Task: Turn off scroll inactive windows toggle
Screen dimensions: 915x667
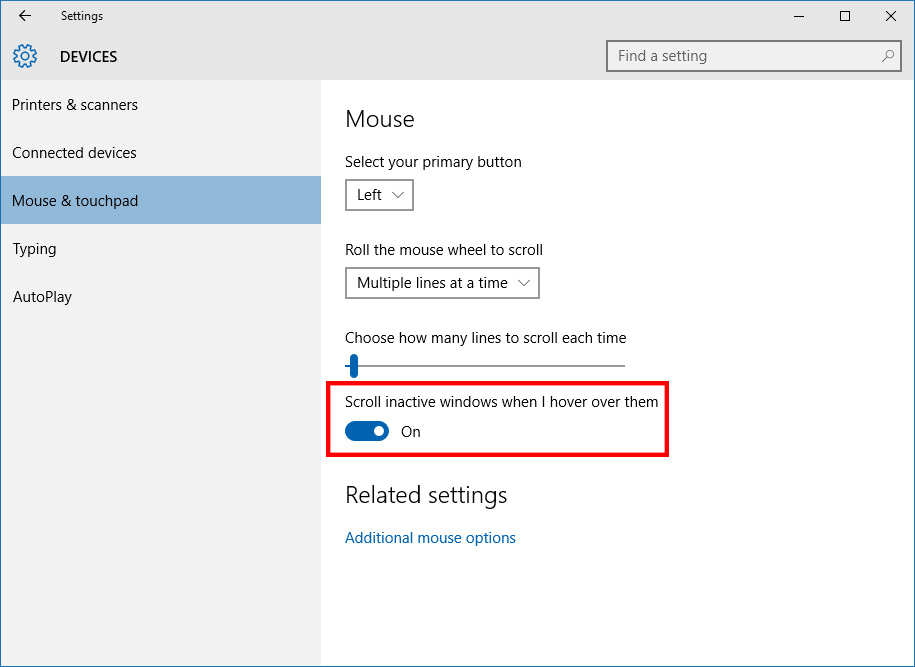Action: click(366, 431)
